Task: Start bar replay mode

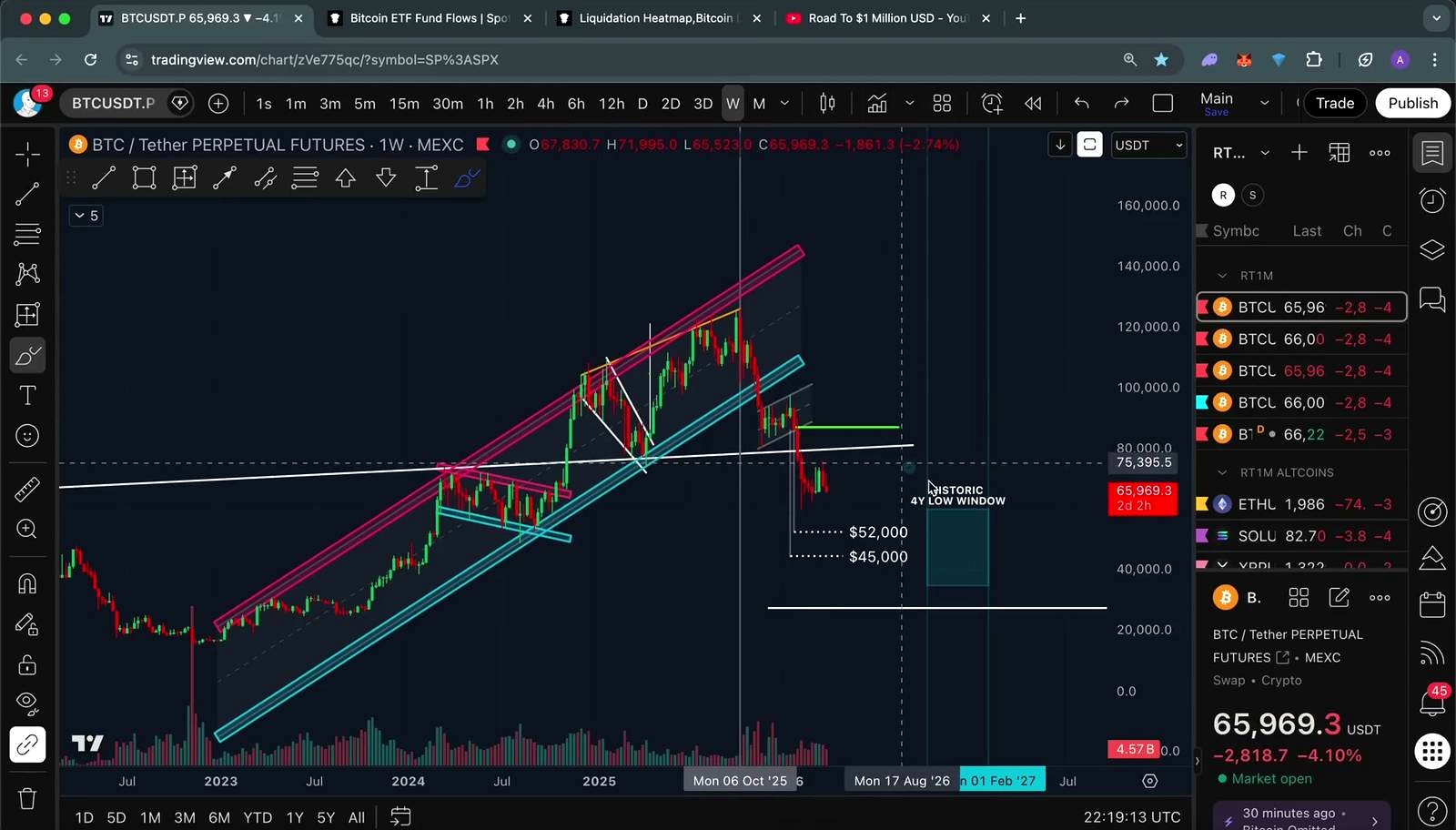Action: pyautogui.click(x=1033, y=104)
